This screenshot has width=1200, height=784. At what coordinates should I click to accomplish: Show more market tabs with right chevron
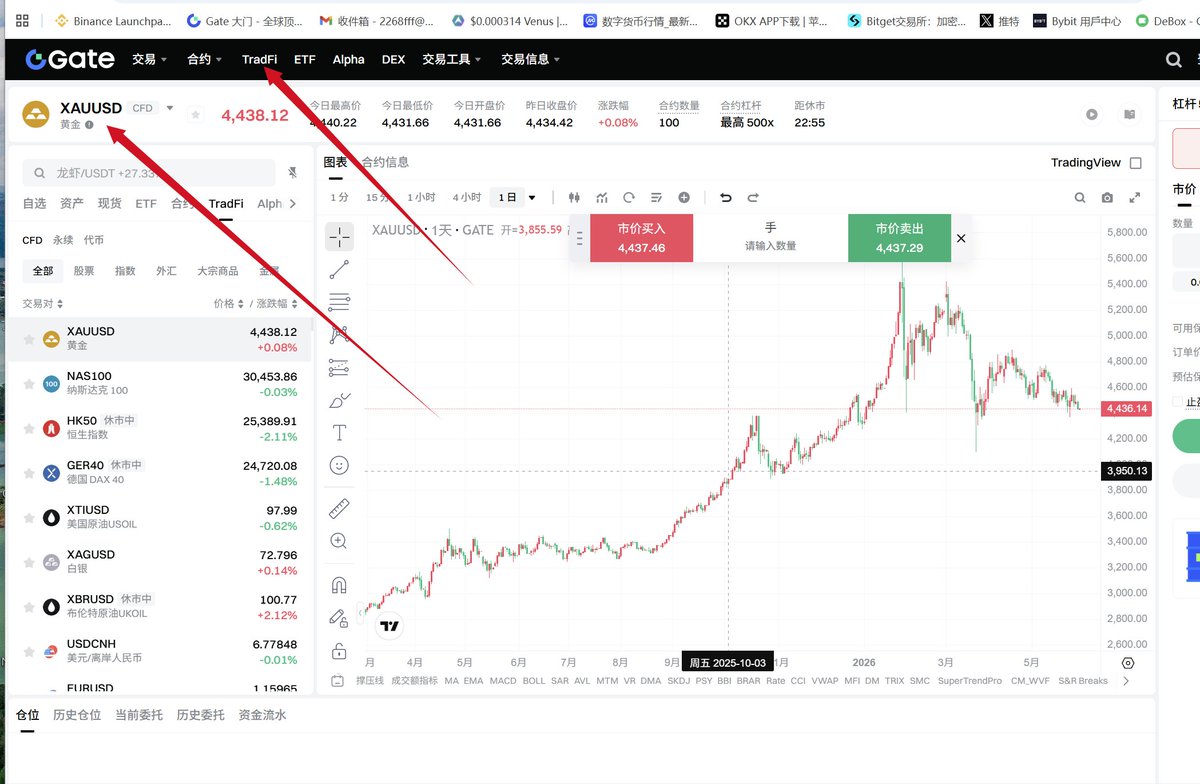click(x=292, y=204)
